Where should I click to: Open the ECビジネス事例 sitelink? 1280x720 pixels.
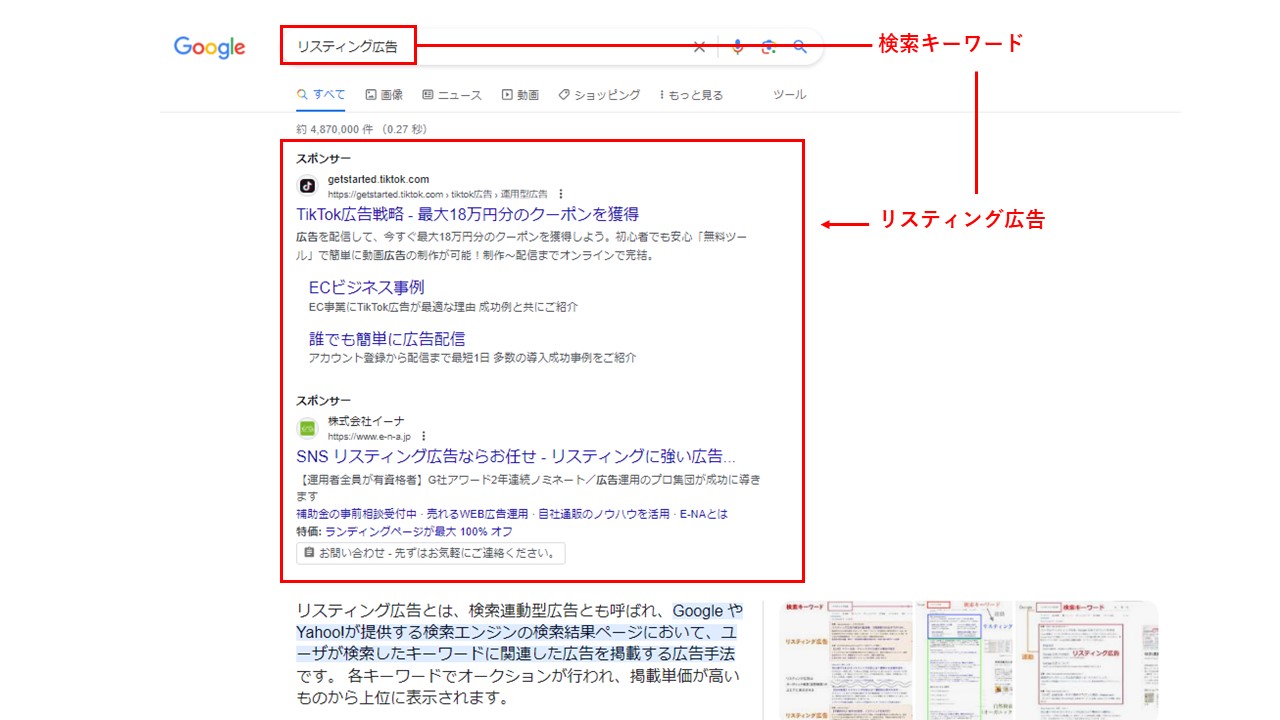(366, 287)
